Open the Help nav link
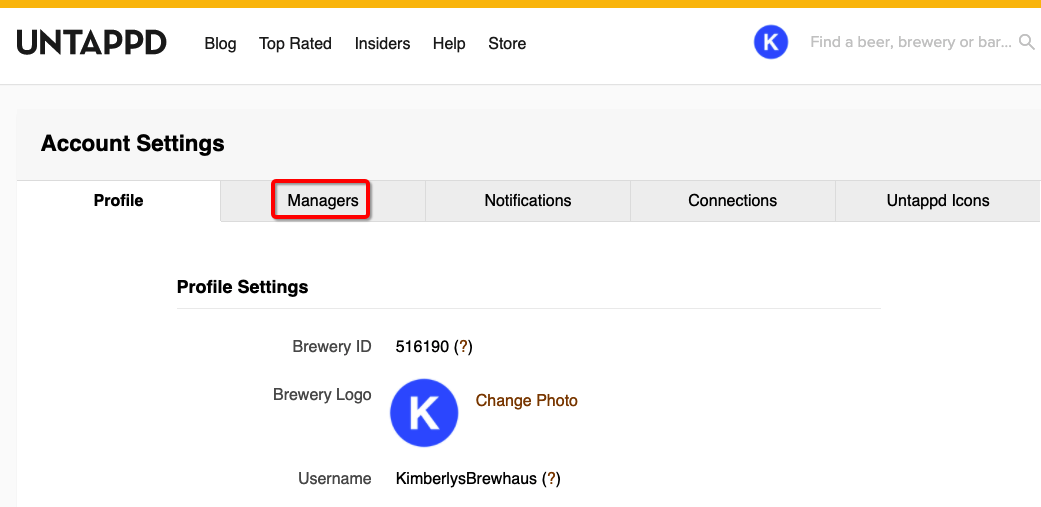The image size is (1041, 507). [449, 44]
